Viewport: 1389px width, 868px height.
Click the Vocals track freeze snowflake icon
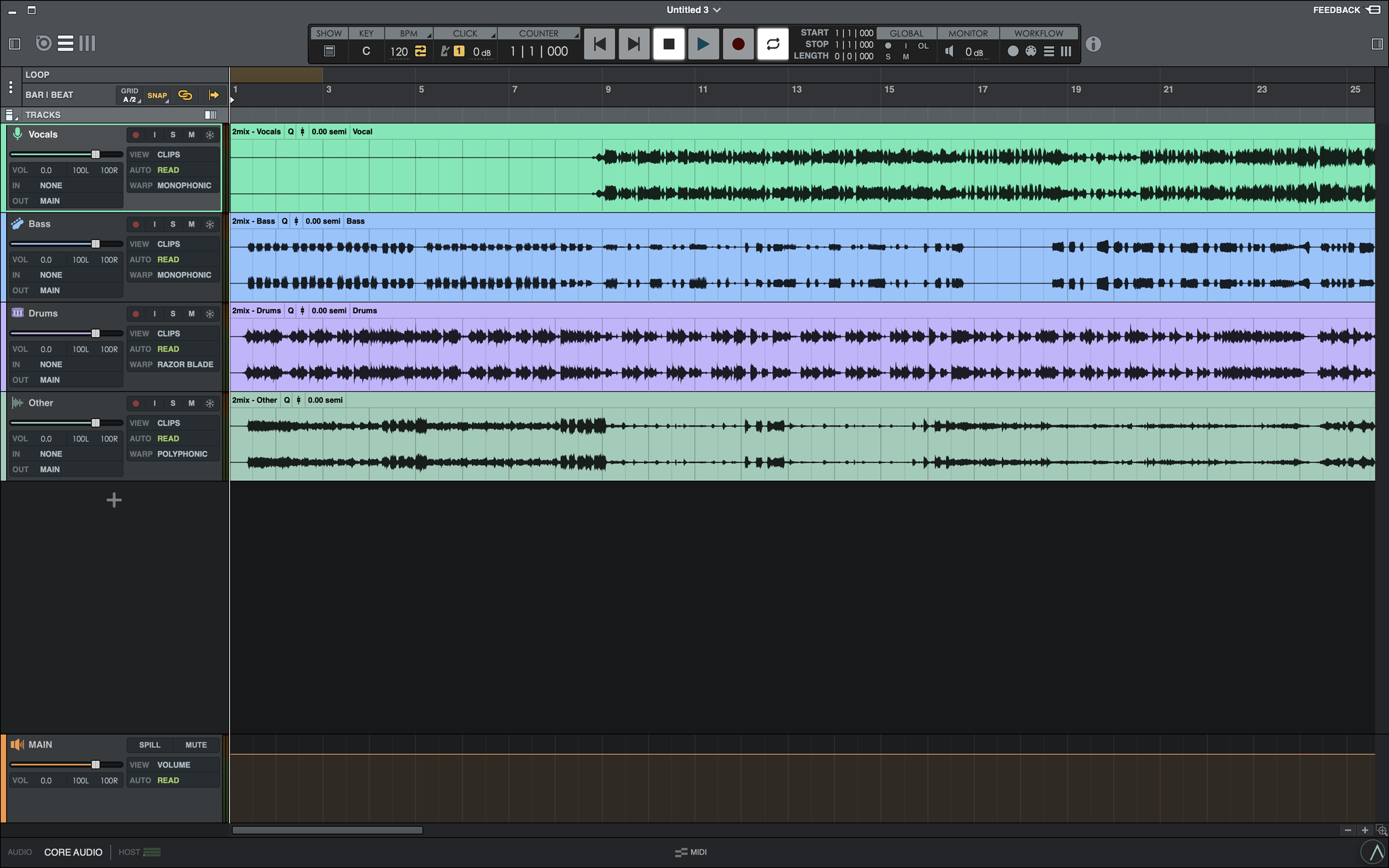click(x=210, y=135)
